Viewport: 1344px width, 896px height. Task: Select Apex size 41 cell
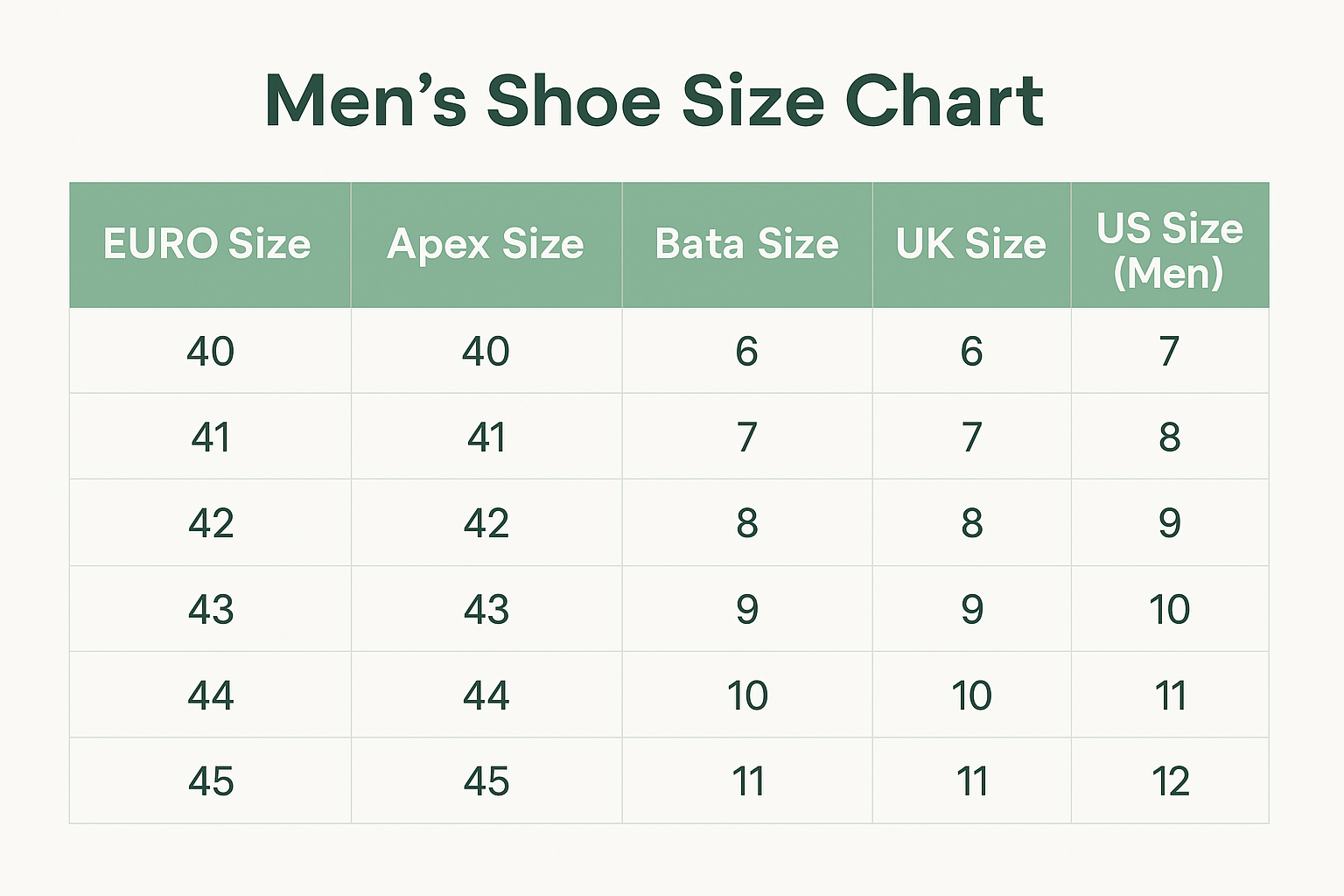pyautogui.click(x=486, y=437)
